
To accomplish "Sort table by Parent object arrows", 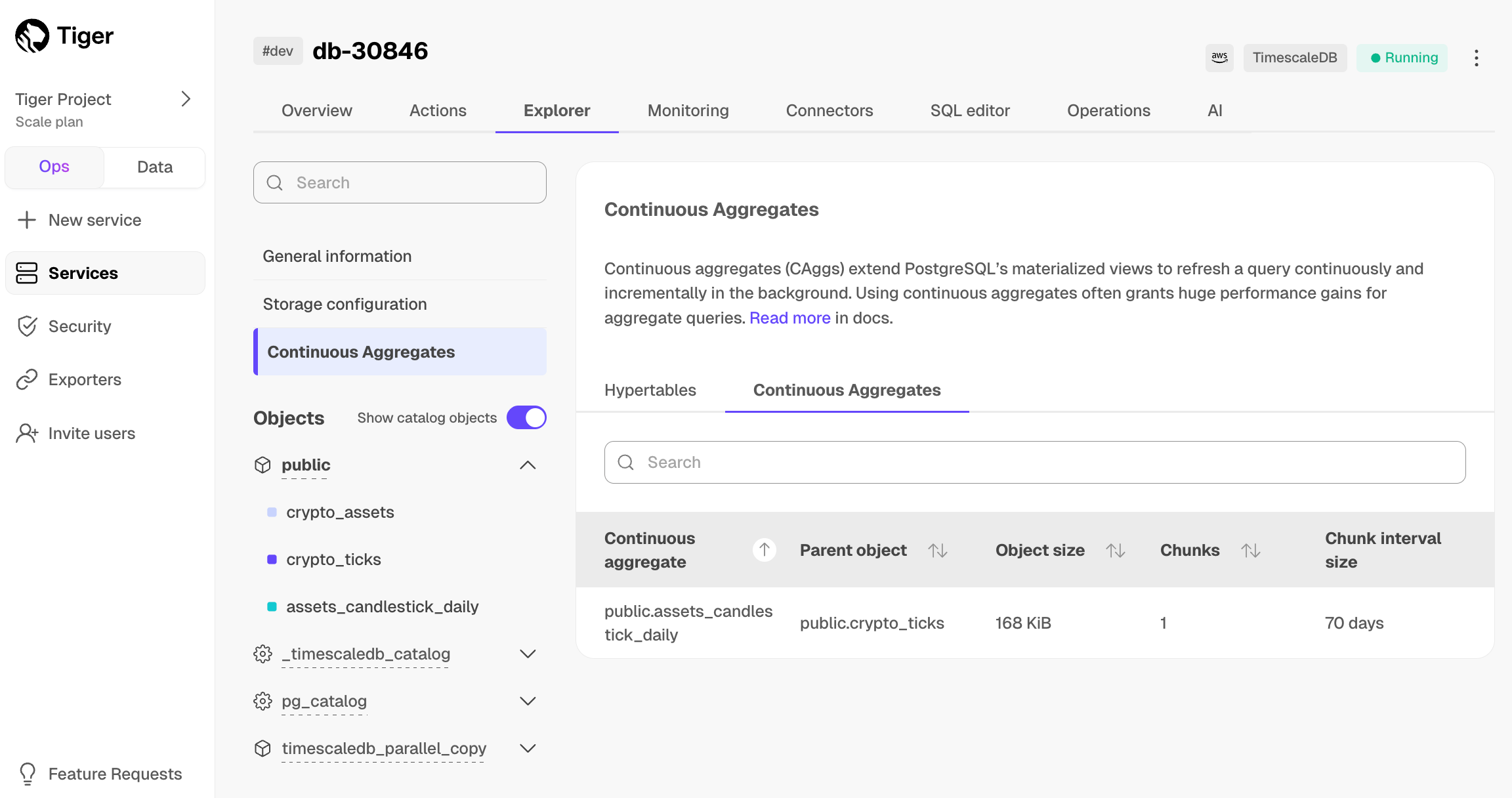I will pyautogui.click(x=938, y=551).
